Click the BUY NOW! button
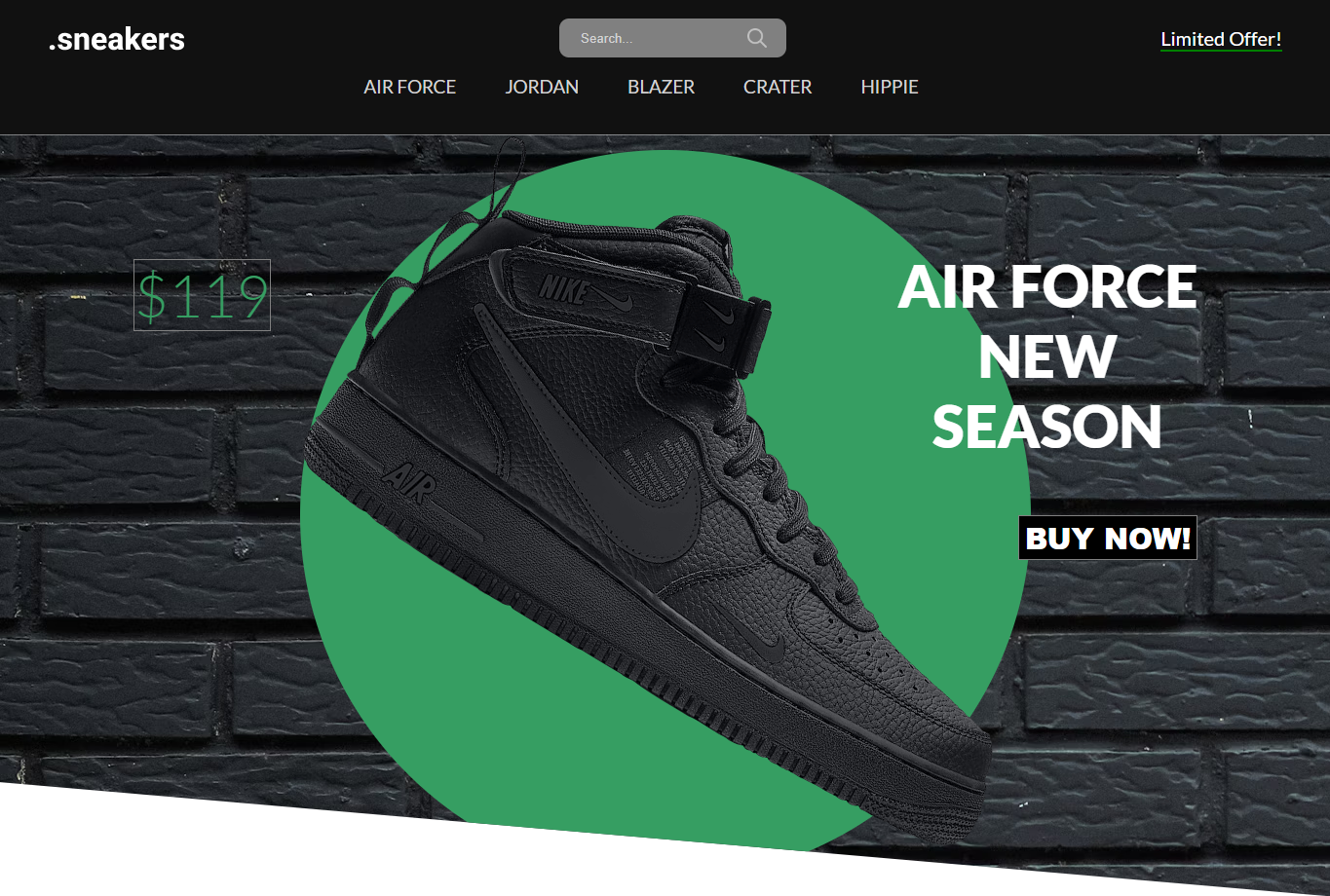The width and height of the screenshot is (1330, 896). 1108,538
